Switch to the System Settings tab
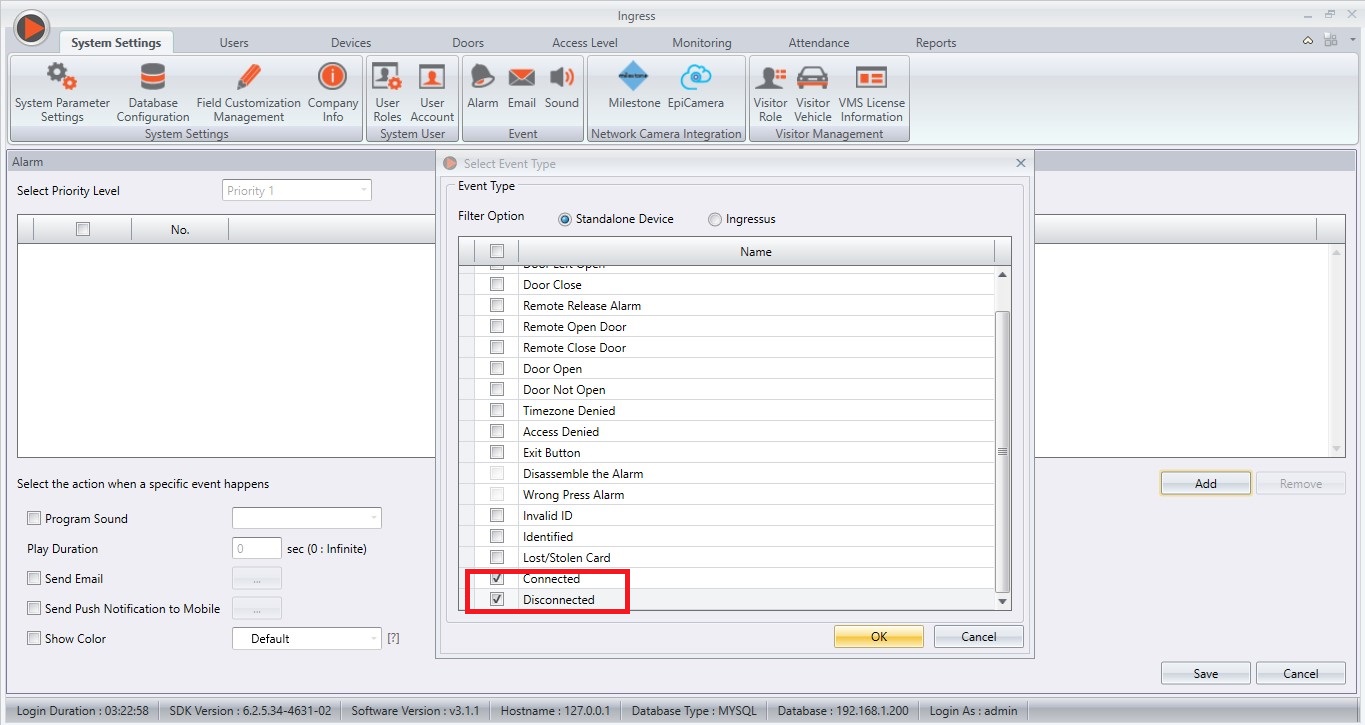Image resolution: width=1365 pixels, height=725 pixels. tap(116, 43)
